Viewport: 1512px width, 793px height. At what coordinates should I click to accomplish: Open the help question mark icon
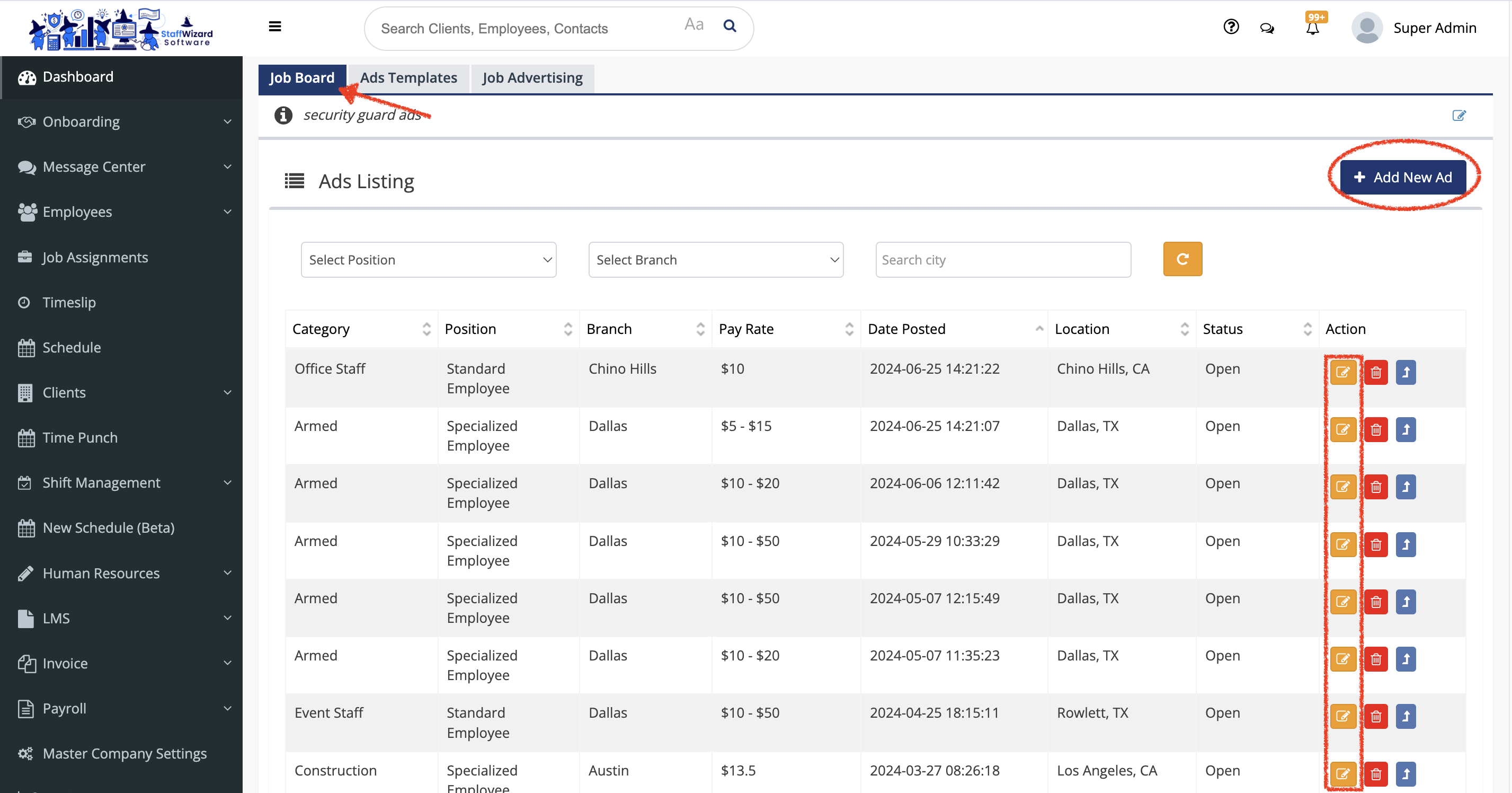[x=1231, y=27]
